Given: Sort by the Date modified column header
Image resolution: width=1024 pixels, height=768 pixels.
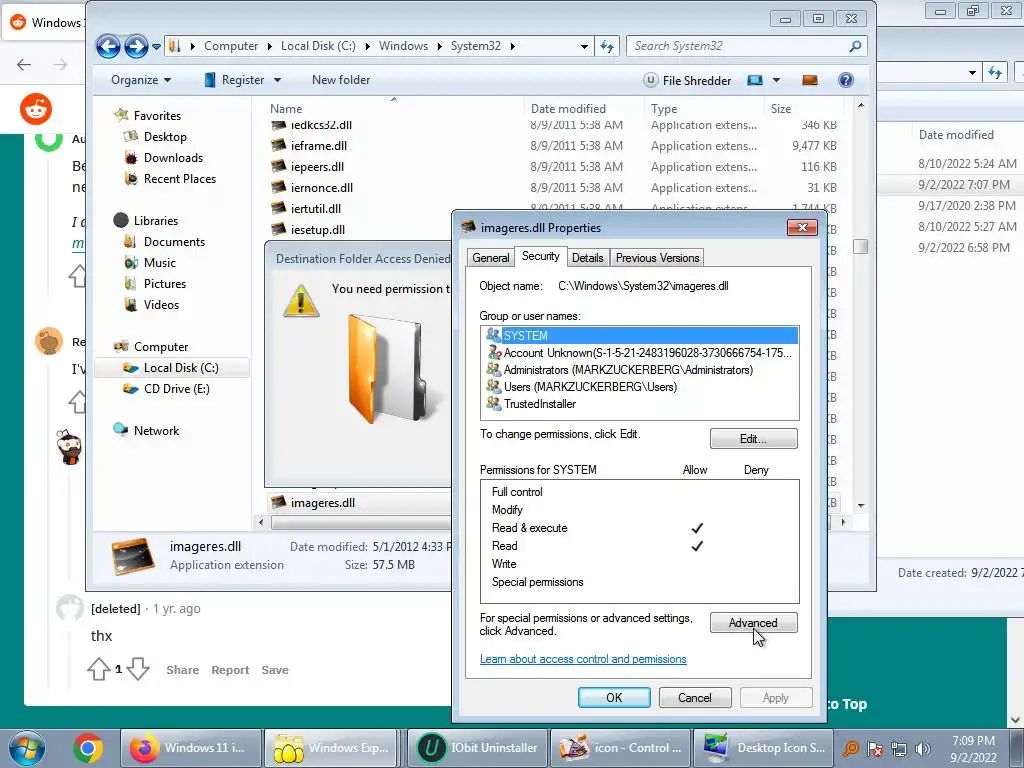Looking at the screenshot, I should 568,108.
